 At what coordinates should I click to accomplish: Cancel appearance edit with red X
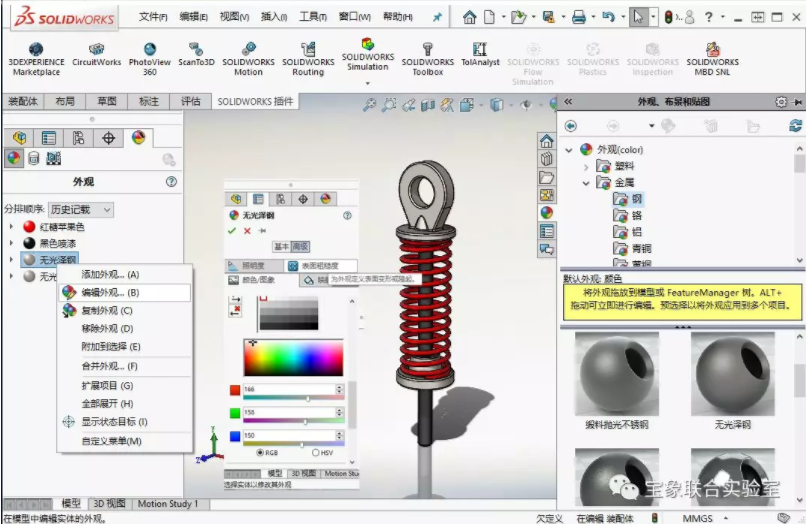[x=247, y=231]
